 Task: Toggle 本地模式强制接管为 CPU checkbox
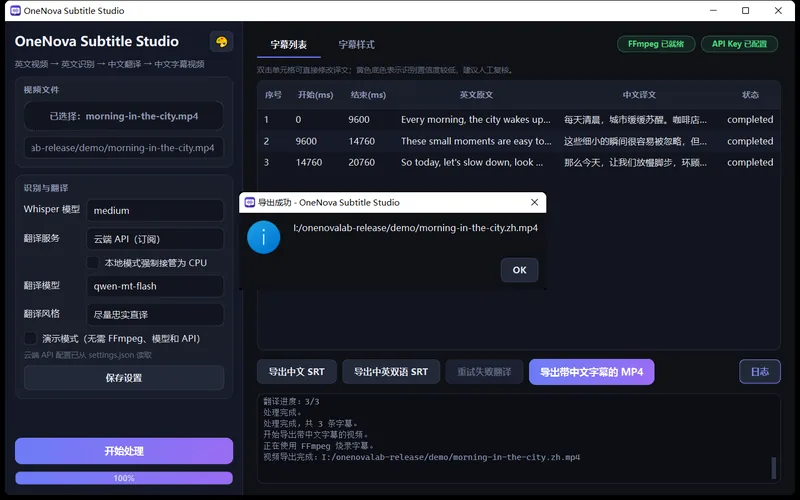tap(92, 263)
